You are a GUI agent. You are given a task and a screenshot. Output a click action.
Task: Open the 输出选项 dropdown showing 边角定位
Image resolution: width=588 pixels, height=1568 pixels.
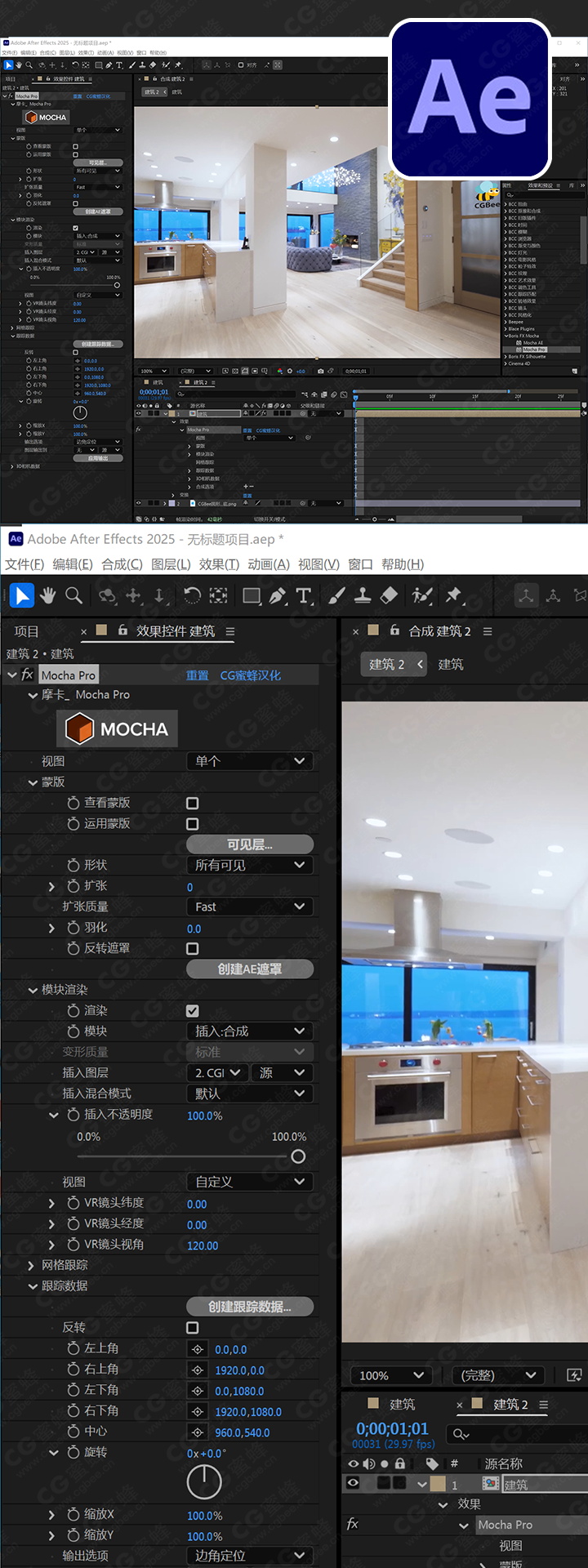[x=251, y=1556]
